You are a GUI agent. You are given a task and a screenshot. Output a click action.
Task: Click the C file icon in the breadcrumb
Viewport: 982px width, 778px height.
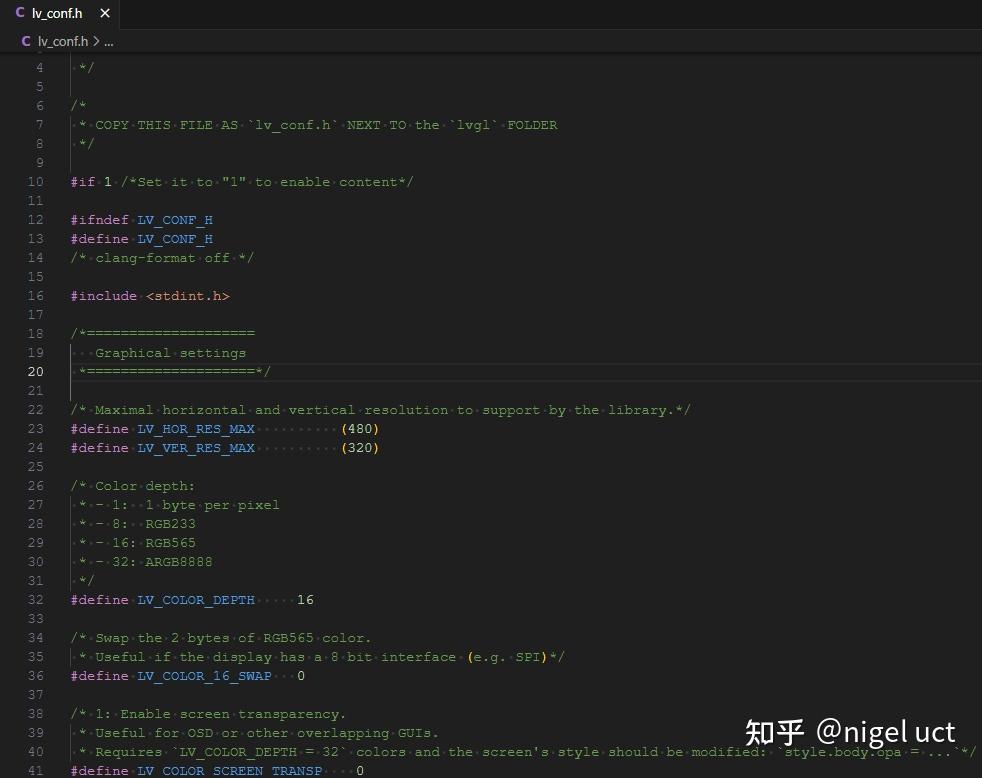[26, 41]
